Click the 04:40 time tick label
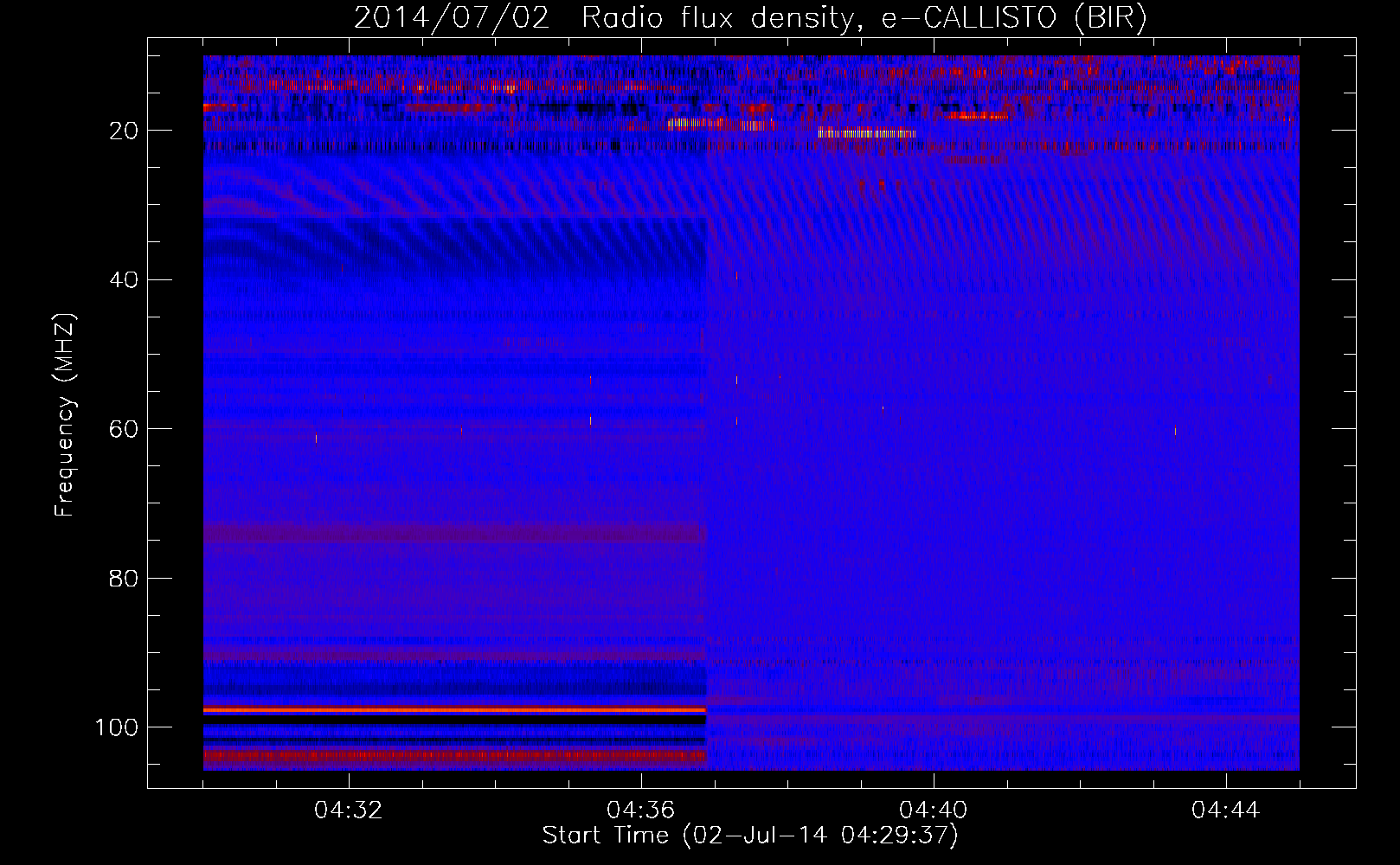Image resolution: width=1400 pixels, height=865 pixels. (x=934, y=811)
